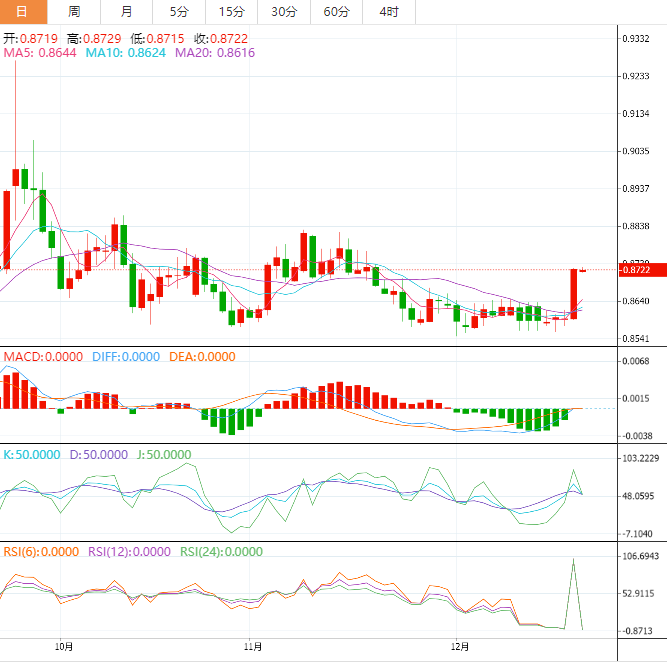667x666 pixels.
Task: Click the -0.0038 MACD axis label
Action: coord(636,436)
